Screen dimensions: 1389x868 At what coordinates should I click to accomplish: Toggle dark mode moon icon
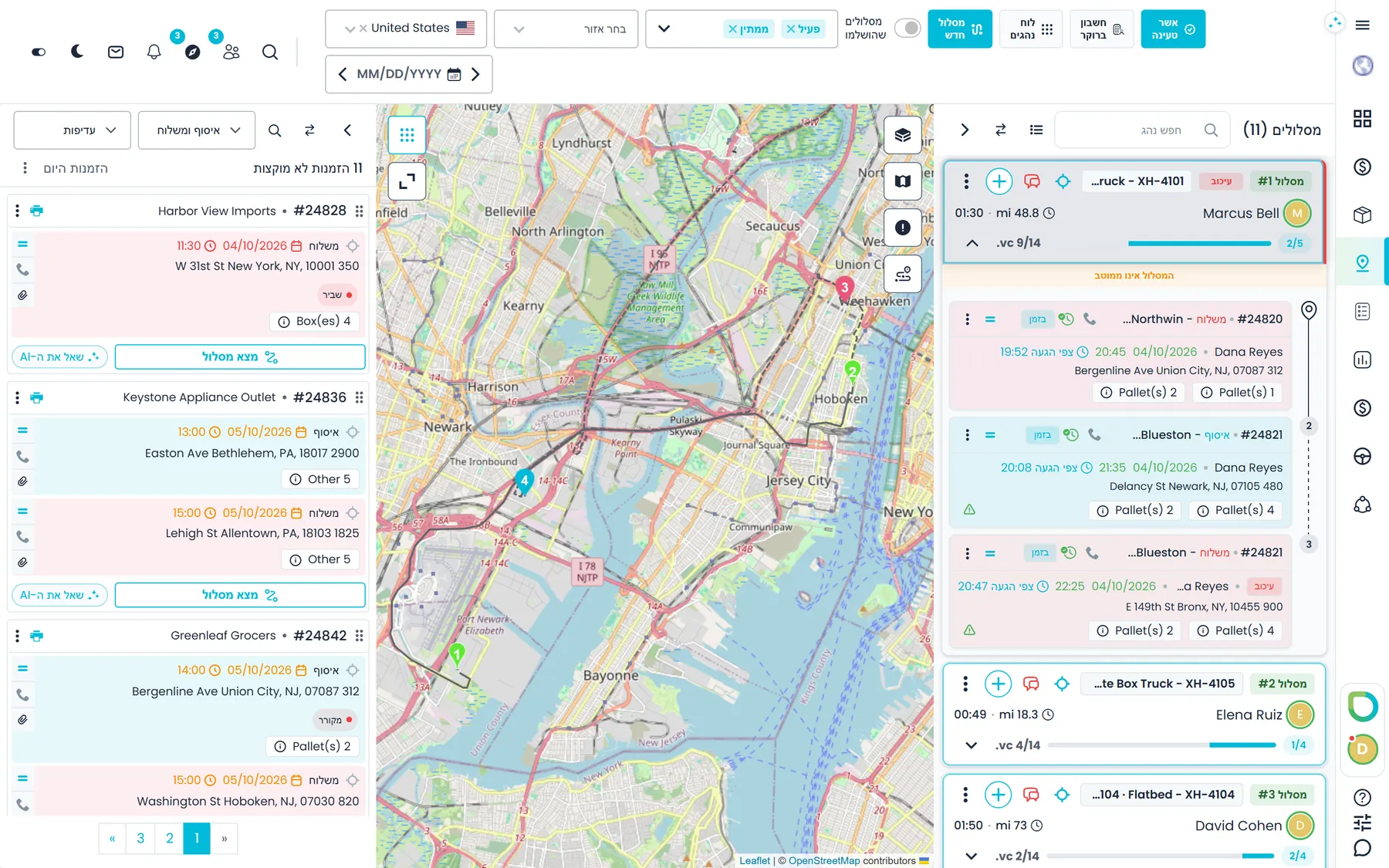pyautogui.click(x=77, y=52)
